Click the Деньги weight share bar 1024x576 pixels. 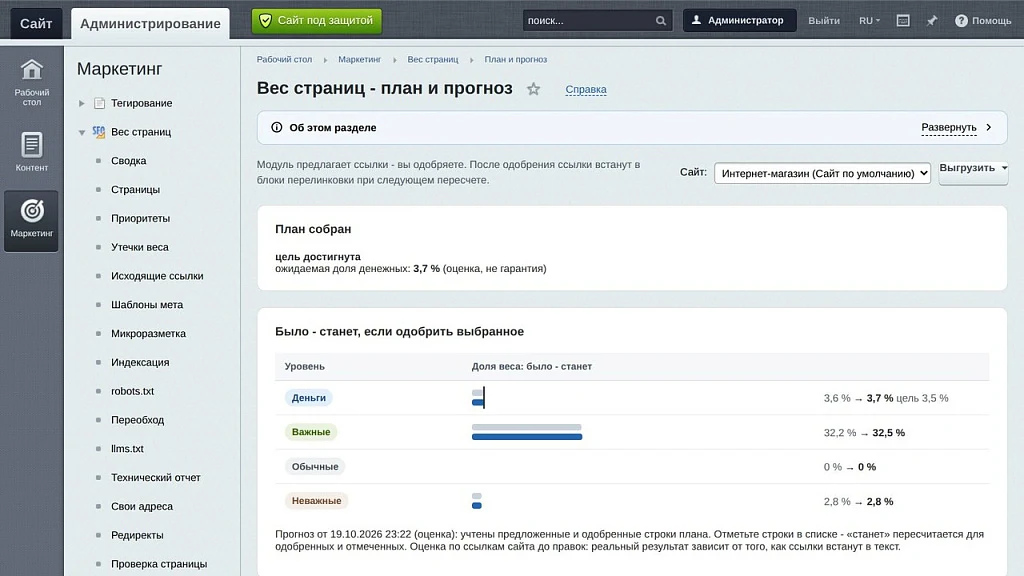pyautogui.click(x=478, y=398)
